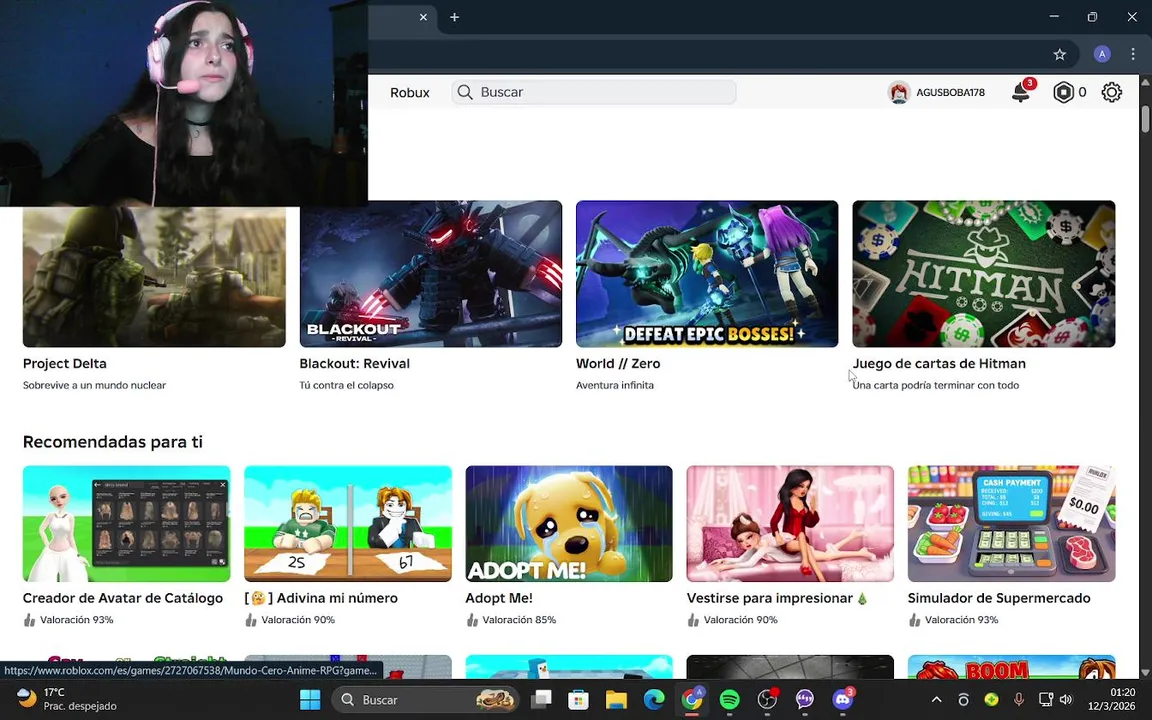1152x720 pixels.
Task: Click the Simulador de Supermercado title
Action: pyautogui.click(x=999, y=598)
